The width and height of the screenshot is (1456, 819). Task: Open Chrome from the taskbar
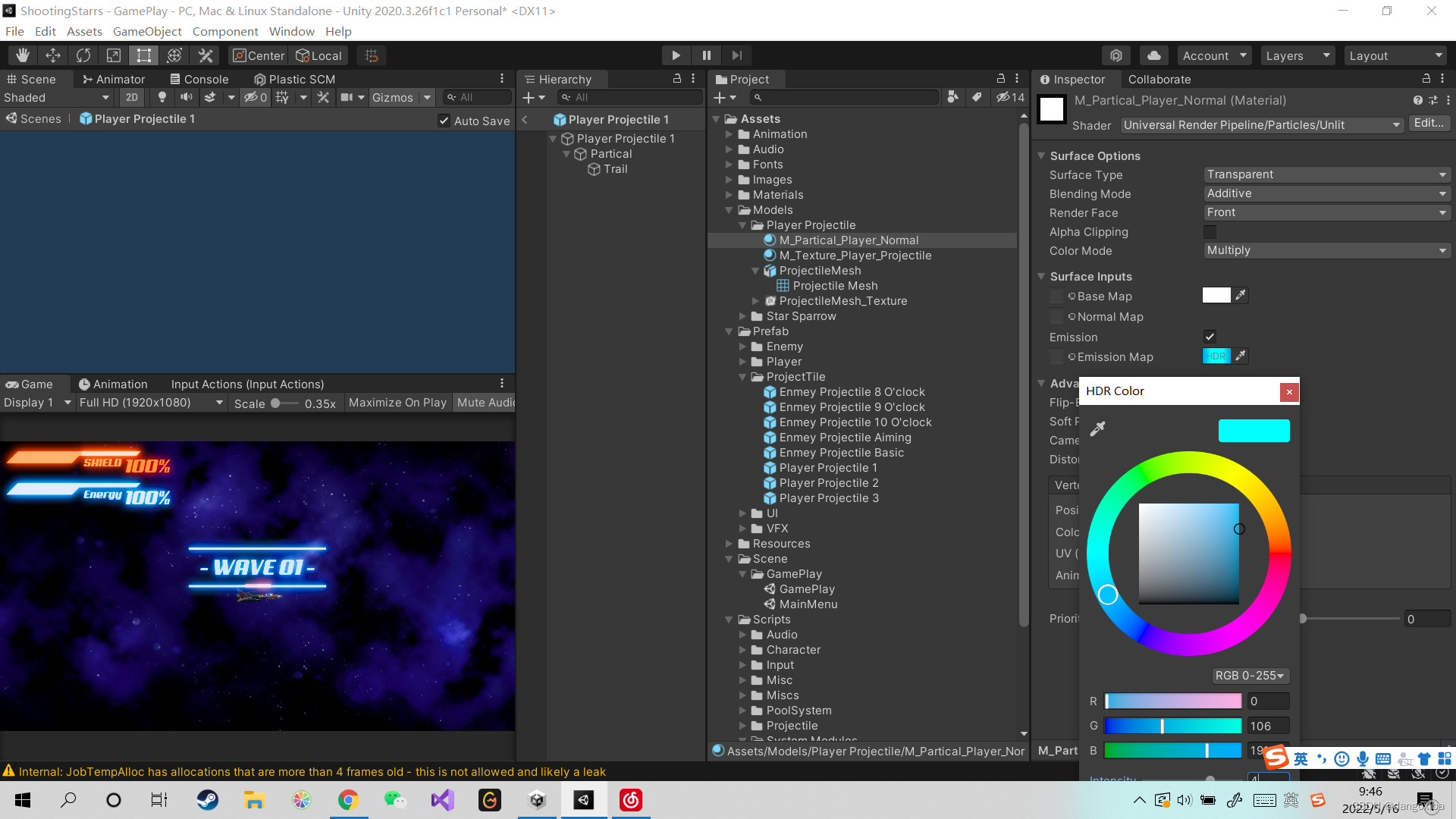point(348,800)
